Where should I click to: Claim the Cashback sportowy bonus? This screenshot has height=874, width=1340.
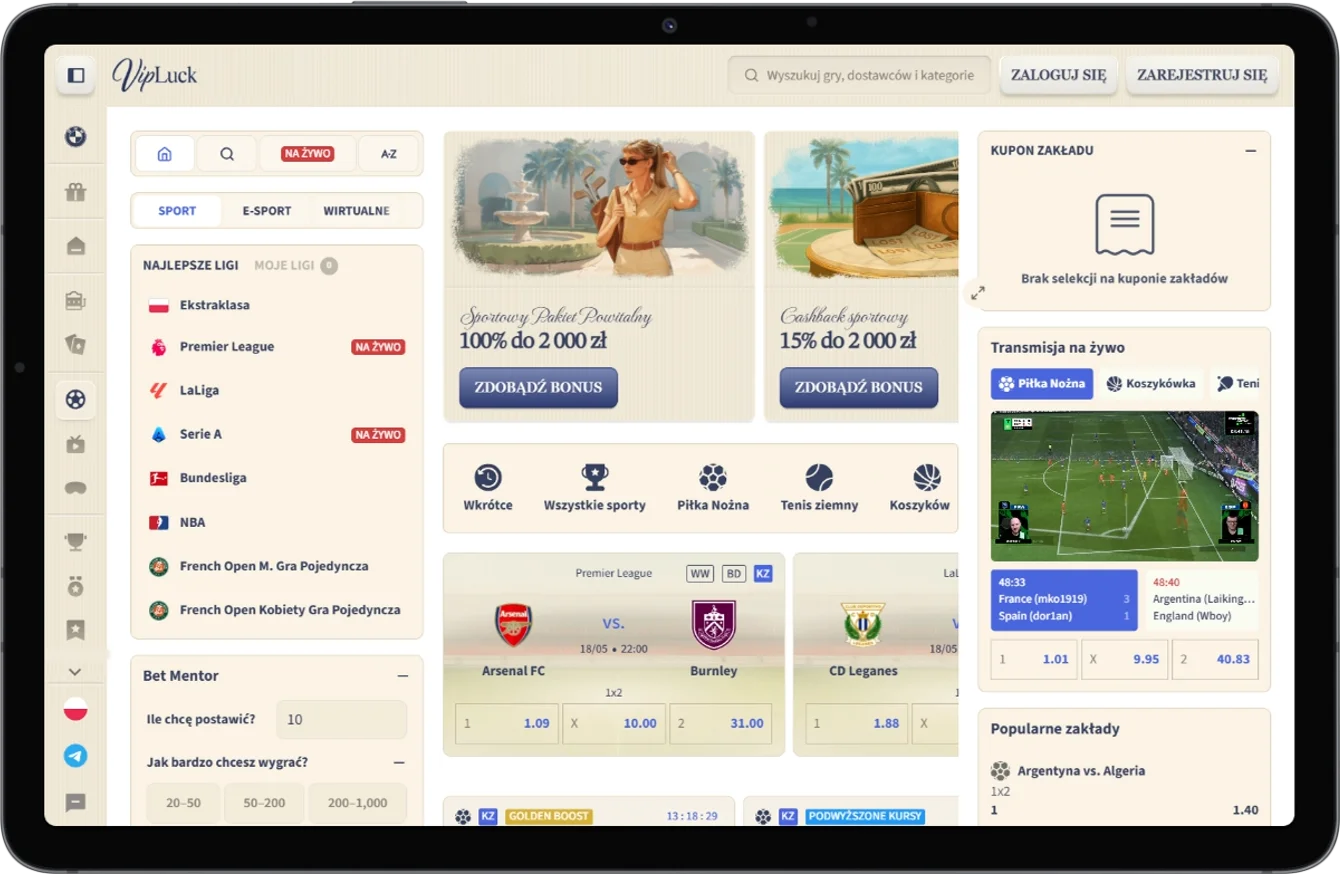[859, 388]
